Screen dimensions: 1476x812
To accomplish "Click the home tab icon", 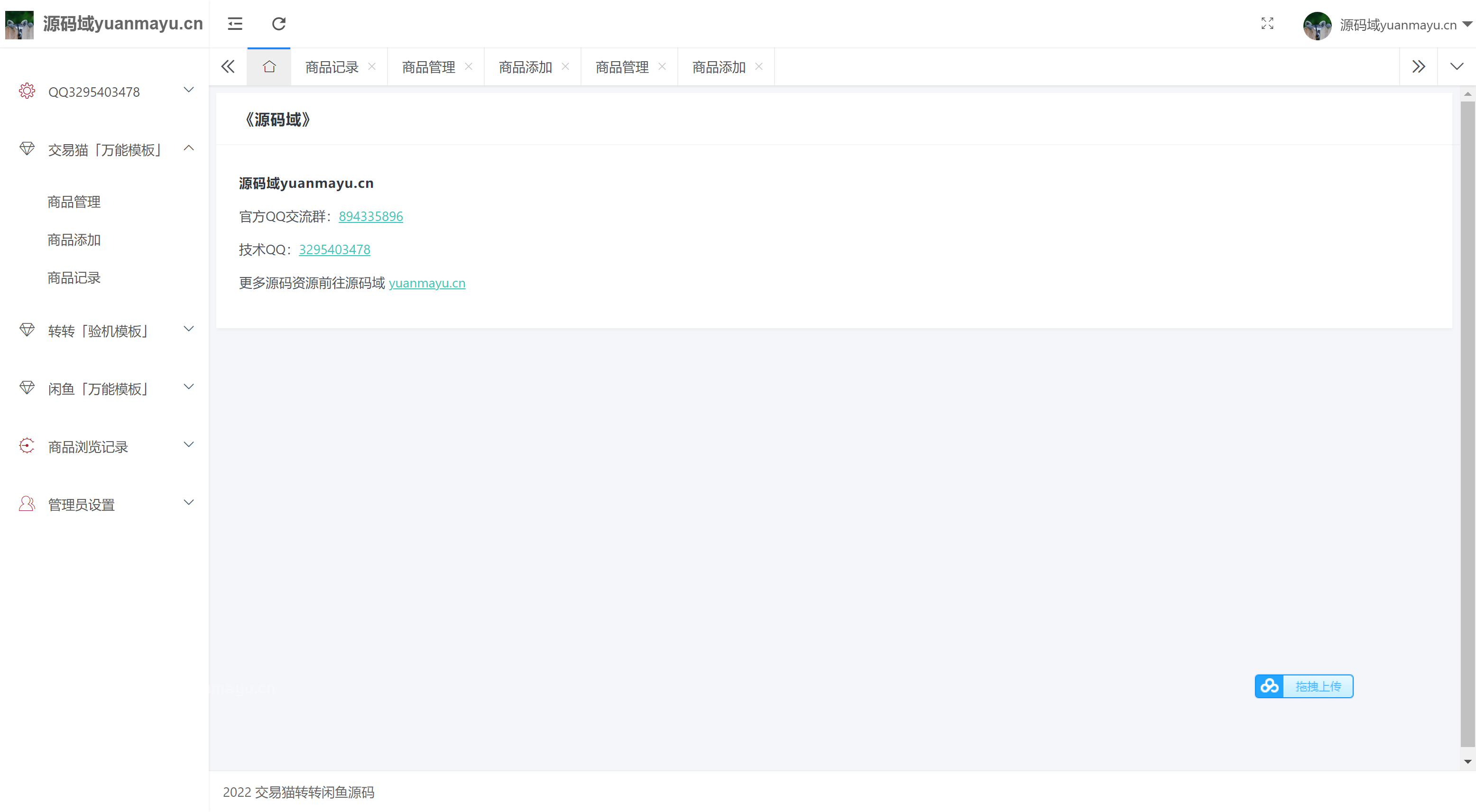I will click(x=269, y=66).
